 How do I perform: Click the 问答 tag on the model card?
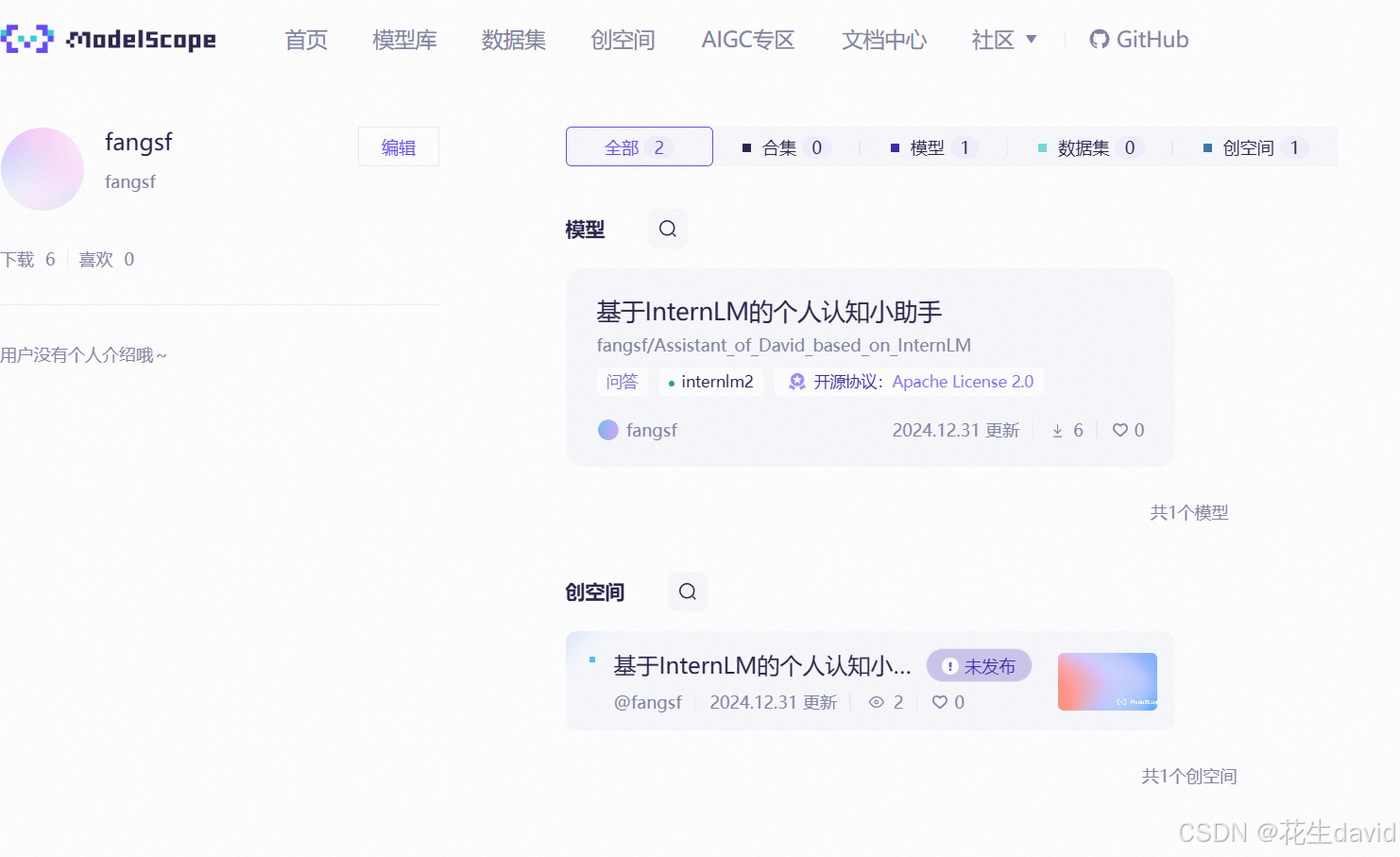coord(623,382)
